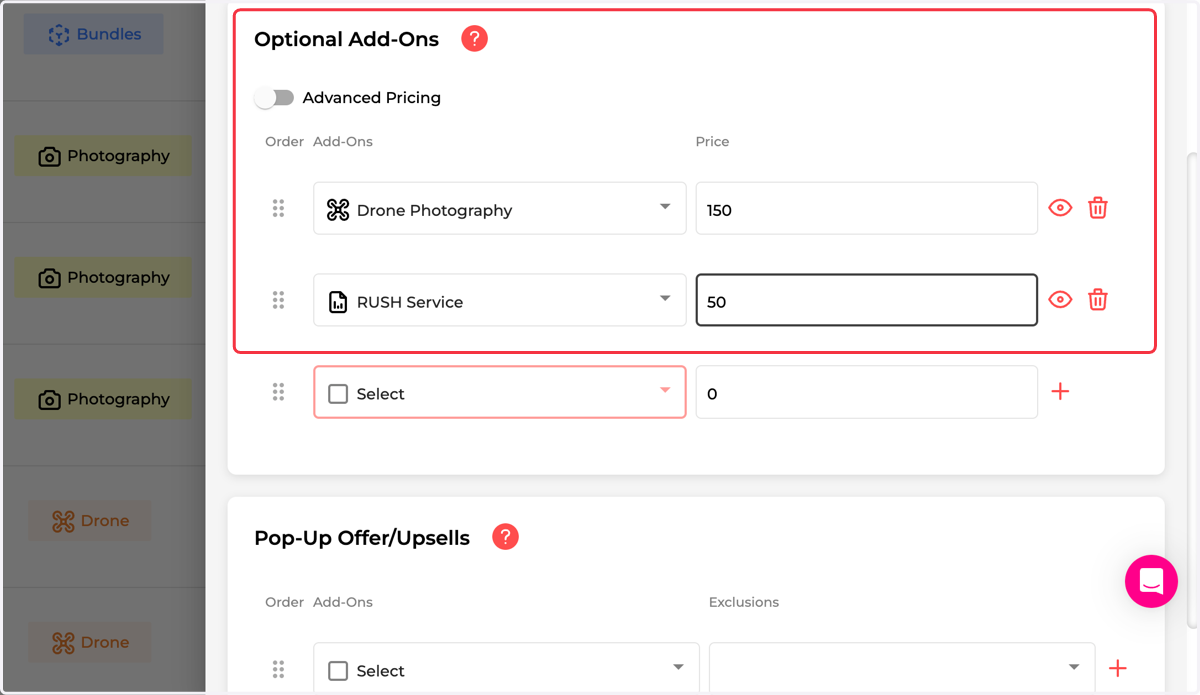Click the Exclusions column header
Image resolution: width=1200 pixels, height=695 pixels.
pyautogui.click(x=744, y=602)
